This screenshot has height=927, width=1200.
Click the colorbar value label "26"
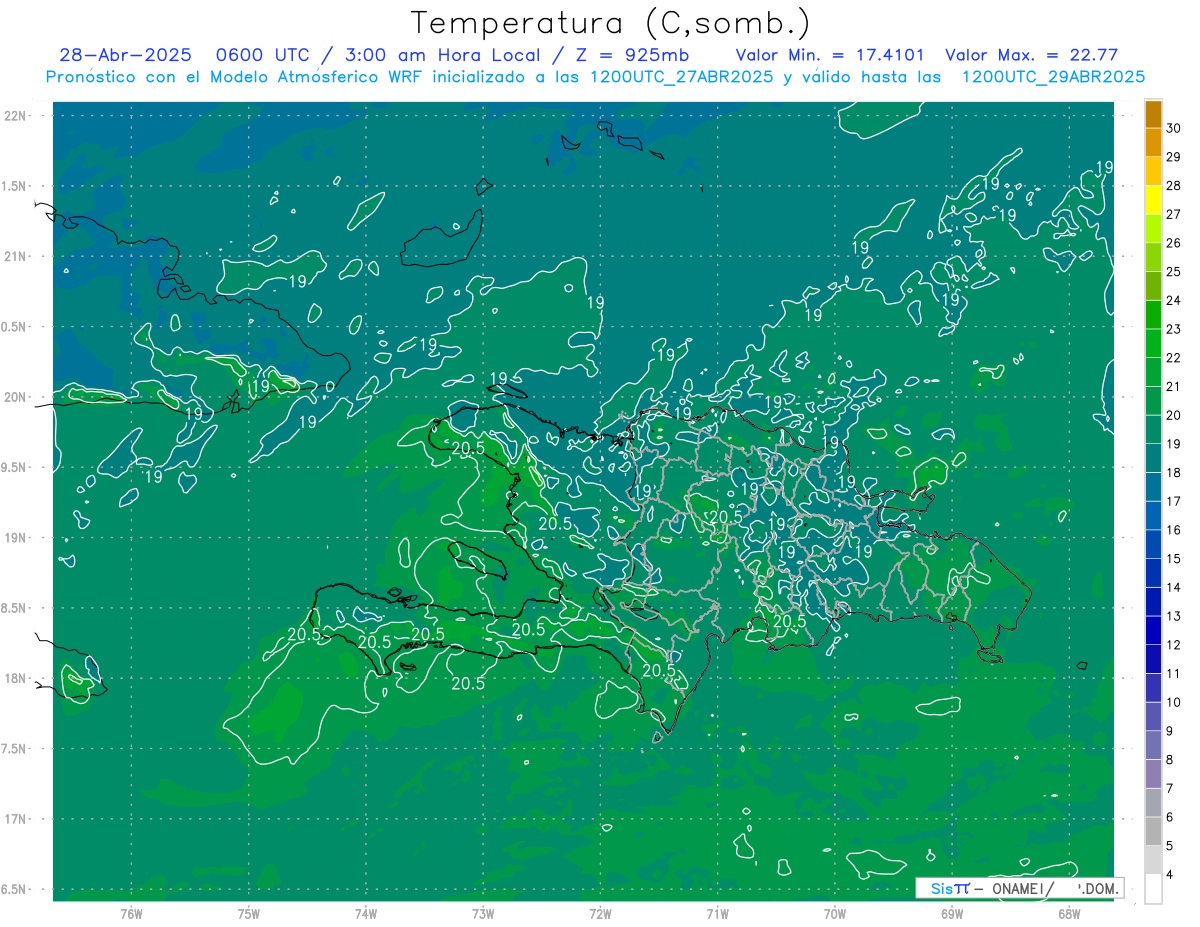pos(1173,243)
